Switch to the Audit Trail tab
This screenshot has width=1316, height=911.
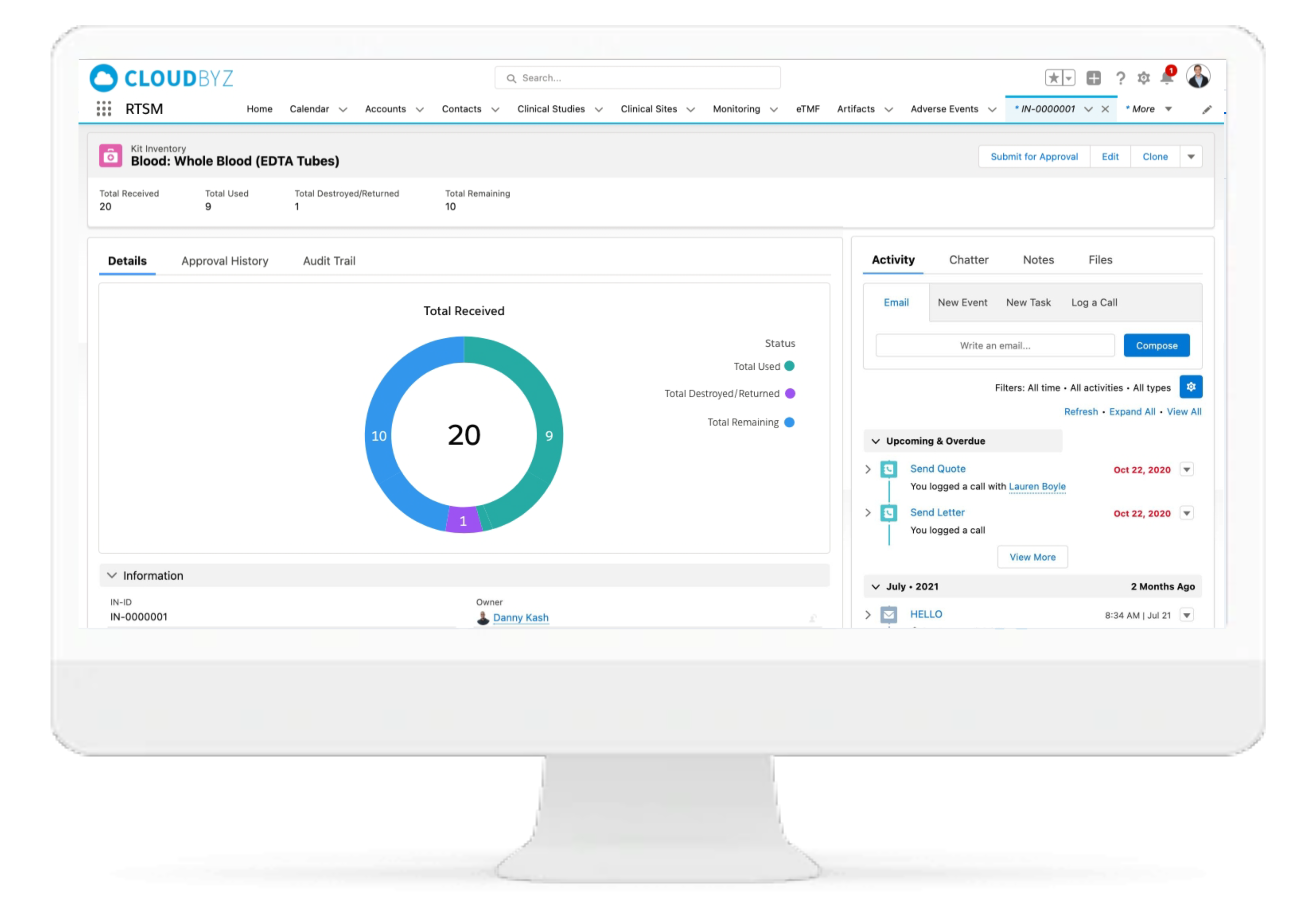[329, 261]
